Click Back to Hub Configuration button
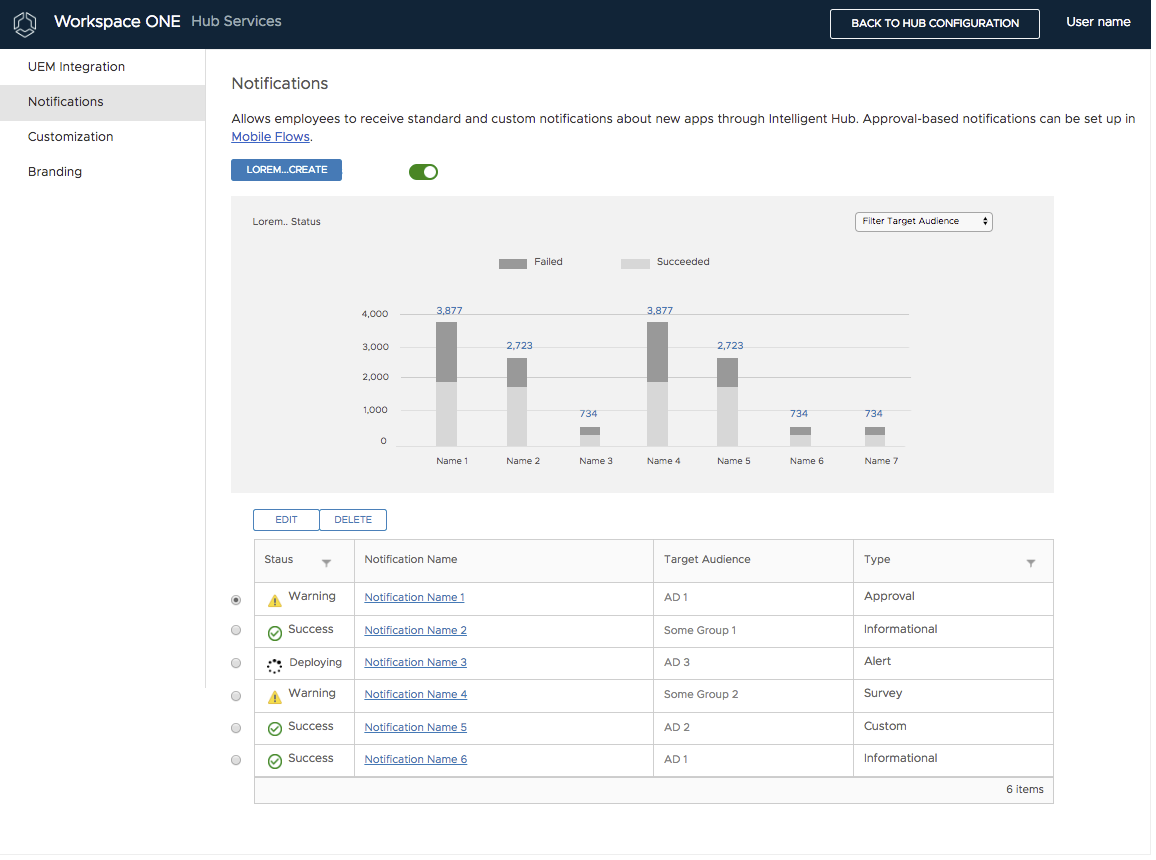Screen dimensions: 1156x860 [x=935, y=24]
